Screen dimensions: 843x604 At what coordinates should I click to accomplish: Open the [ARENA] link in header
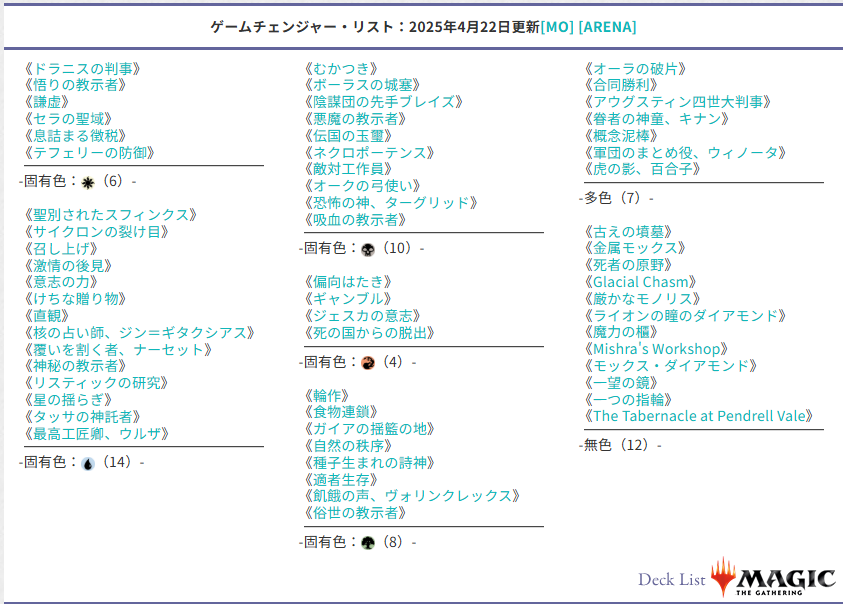pos(608,27)
